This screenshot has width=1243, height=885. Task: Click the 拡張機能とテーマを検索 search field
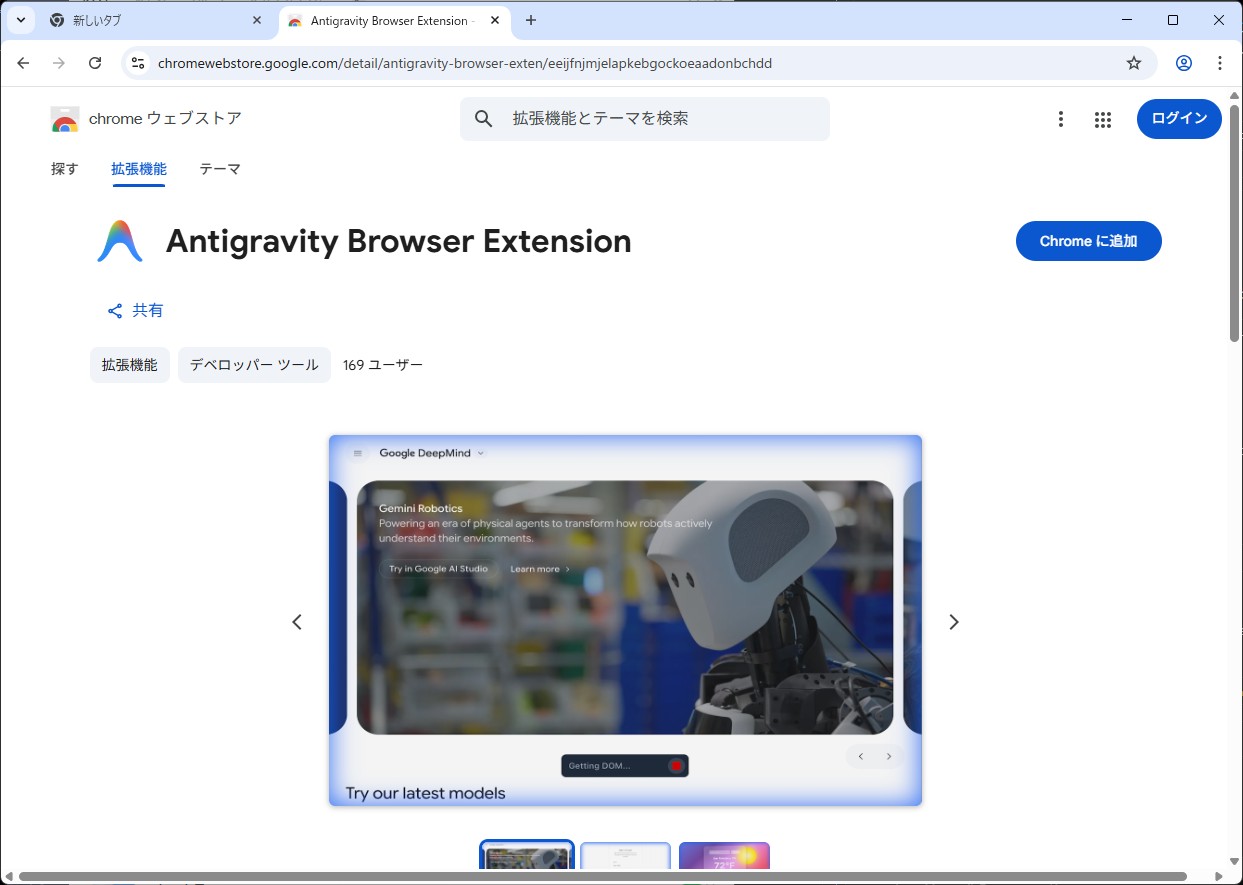pyautogui.click(x=645, y=119)
